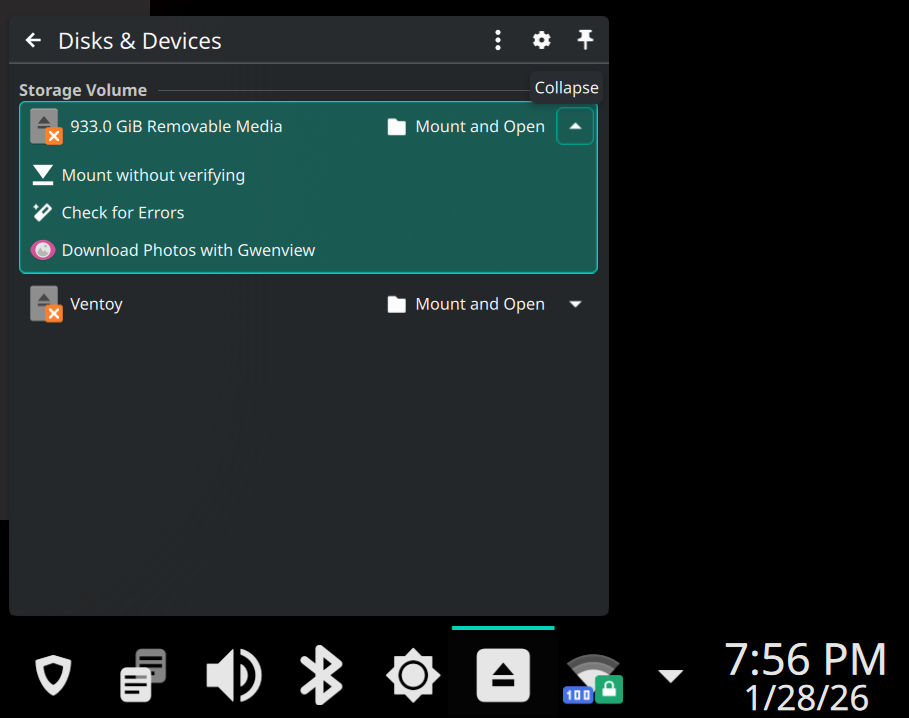Click the Gwenview app icon
The image size is (909, 718).
43,250
